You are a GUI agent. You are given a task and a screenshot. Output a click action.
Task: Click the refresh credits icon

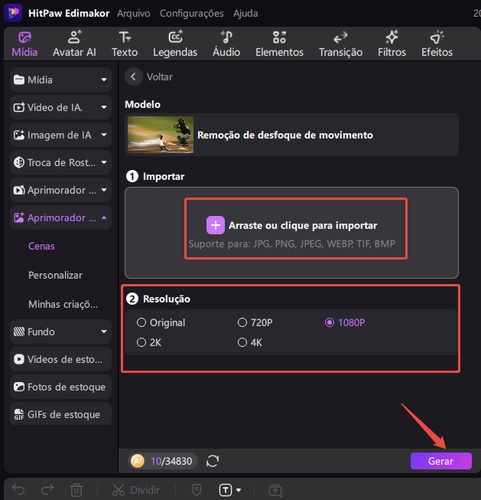[x=212, y=461]
